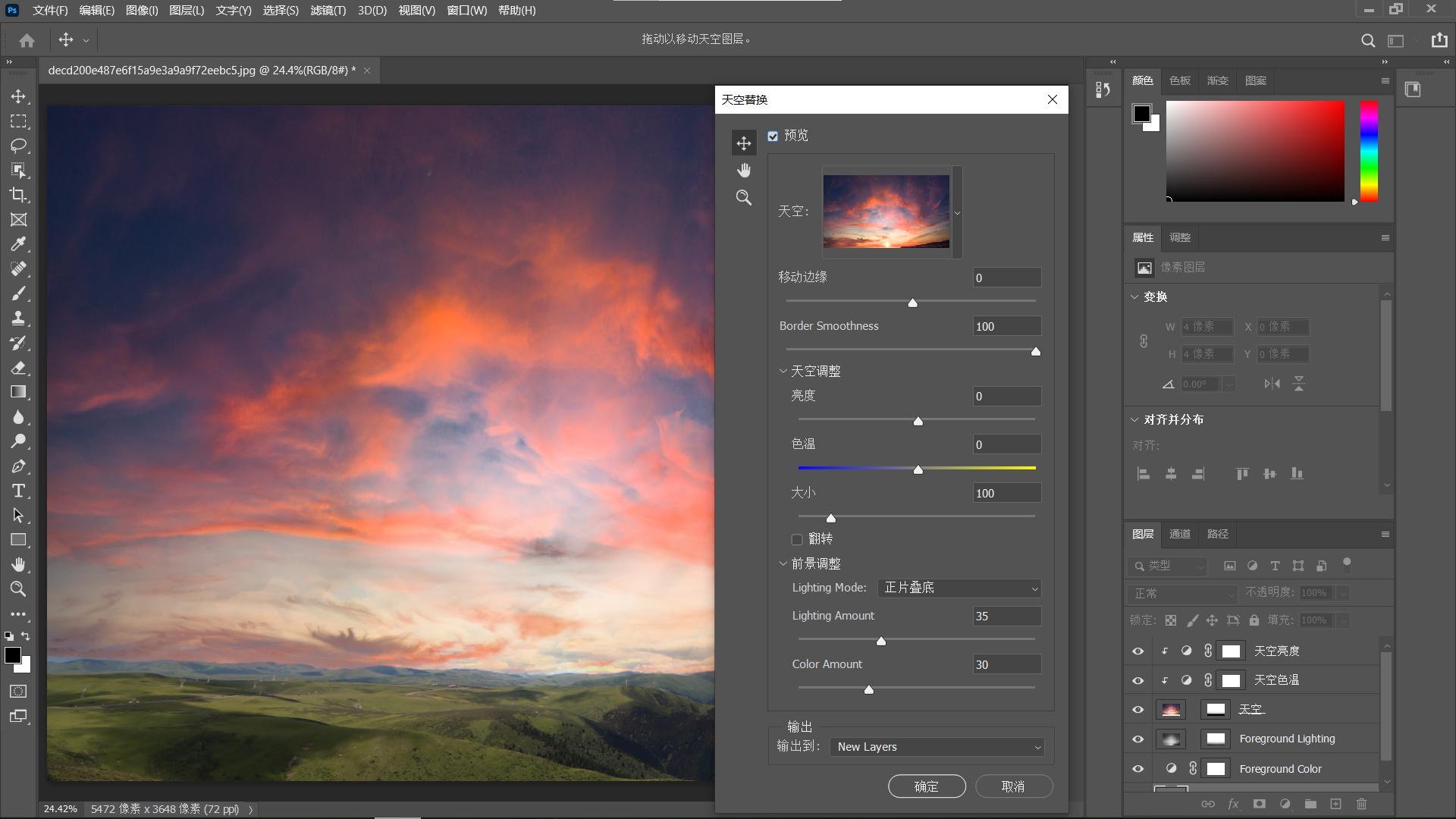This screenshot has height=819, width=1456.
Task: Click the Foreground Lighting layer thumbnail
Action: tap(1172, 739)
